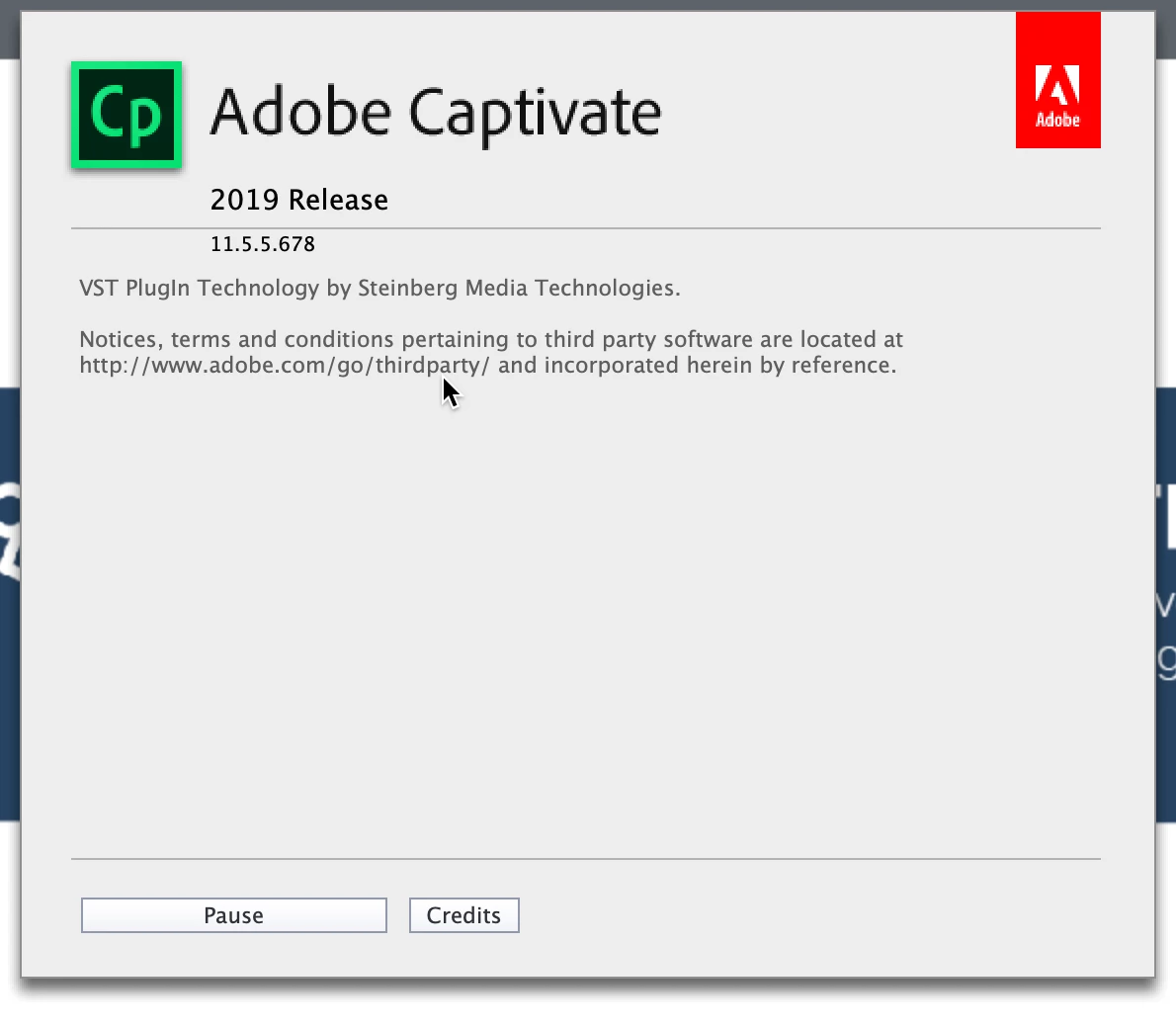
Task: Click the Pause button
Action: 234,915
